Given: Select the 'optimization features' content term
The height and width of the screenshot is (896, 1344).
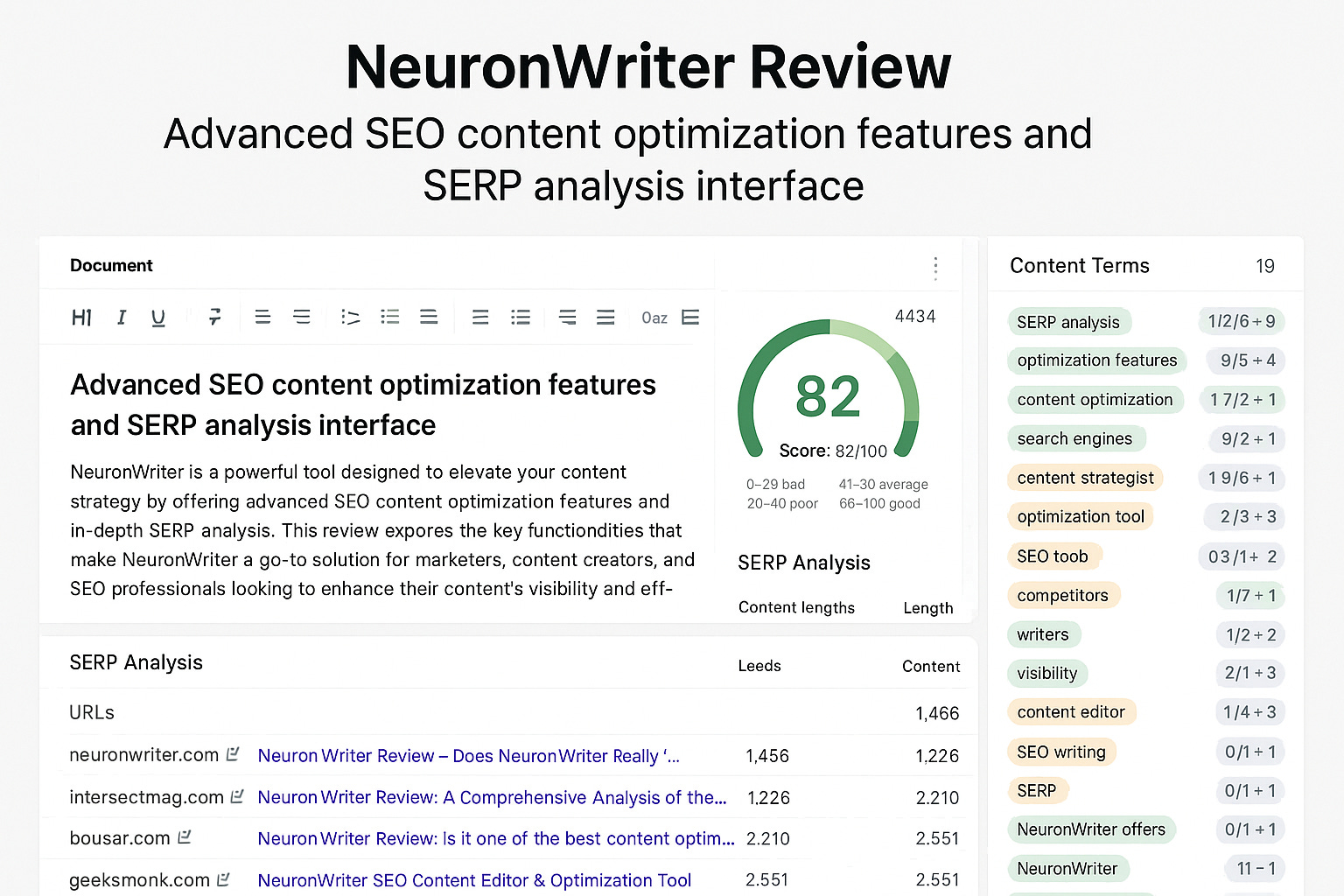Looking at the screenshot, I should 1097,360.
